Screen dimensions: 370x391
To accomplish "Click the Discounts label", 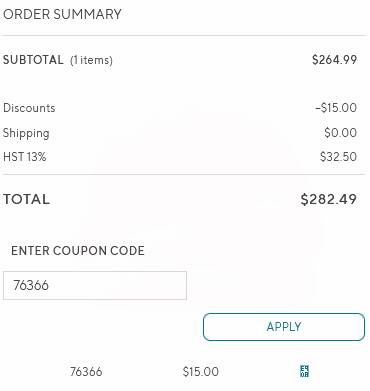I will pyautogui.click(x=29, y=108).
